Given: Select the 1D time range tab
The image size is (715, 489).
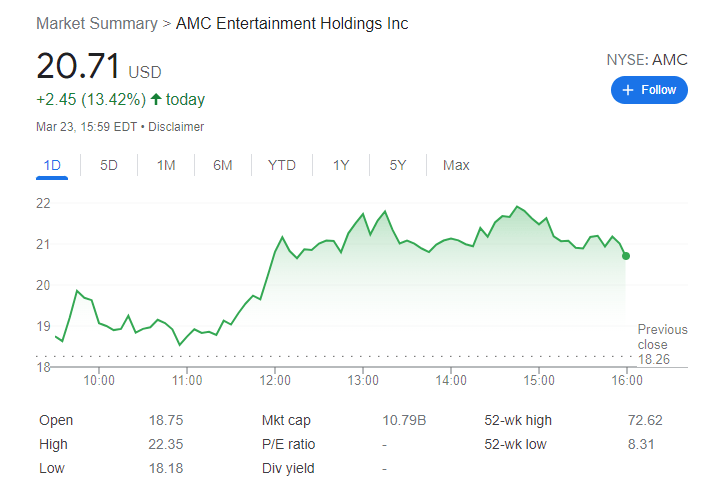Looking at the screenshot, I should 52,165.
